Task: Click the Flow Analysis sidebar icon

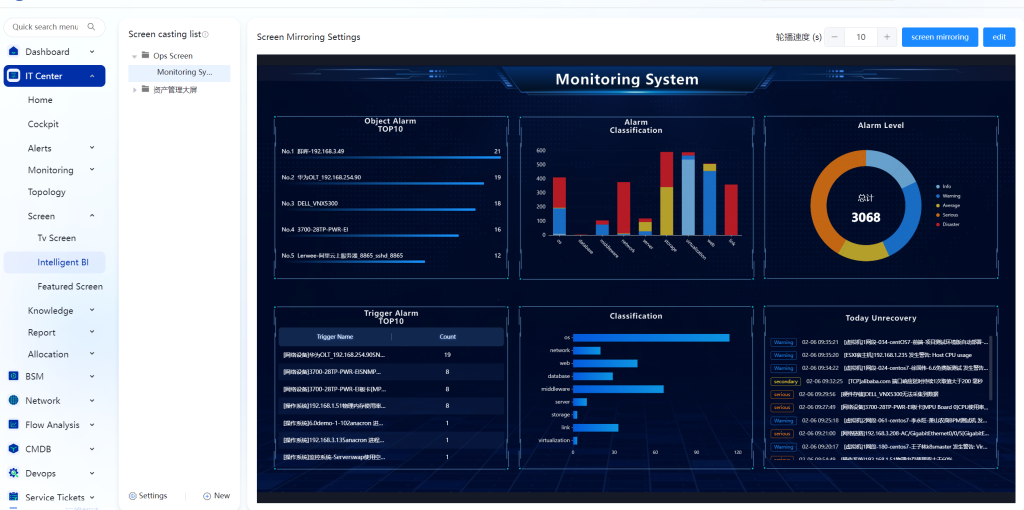Action: pos(13,425)
